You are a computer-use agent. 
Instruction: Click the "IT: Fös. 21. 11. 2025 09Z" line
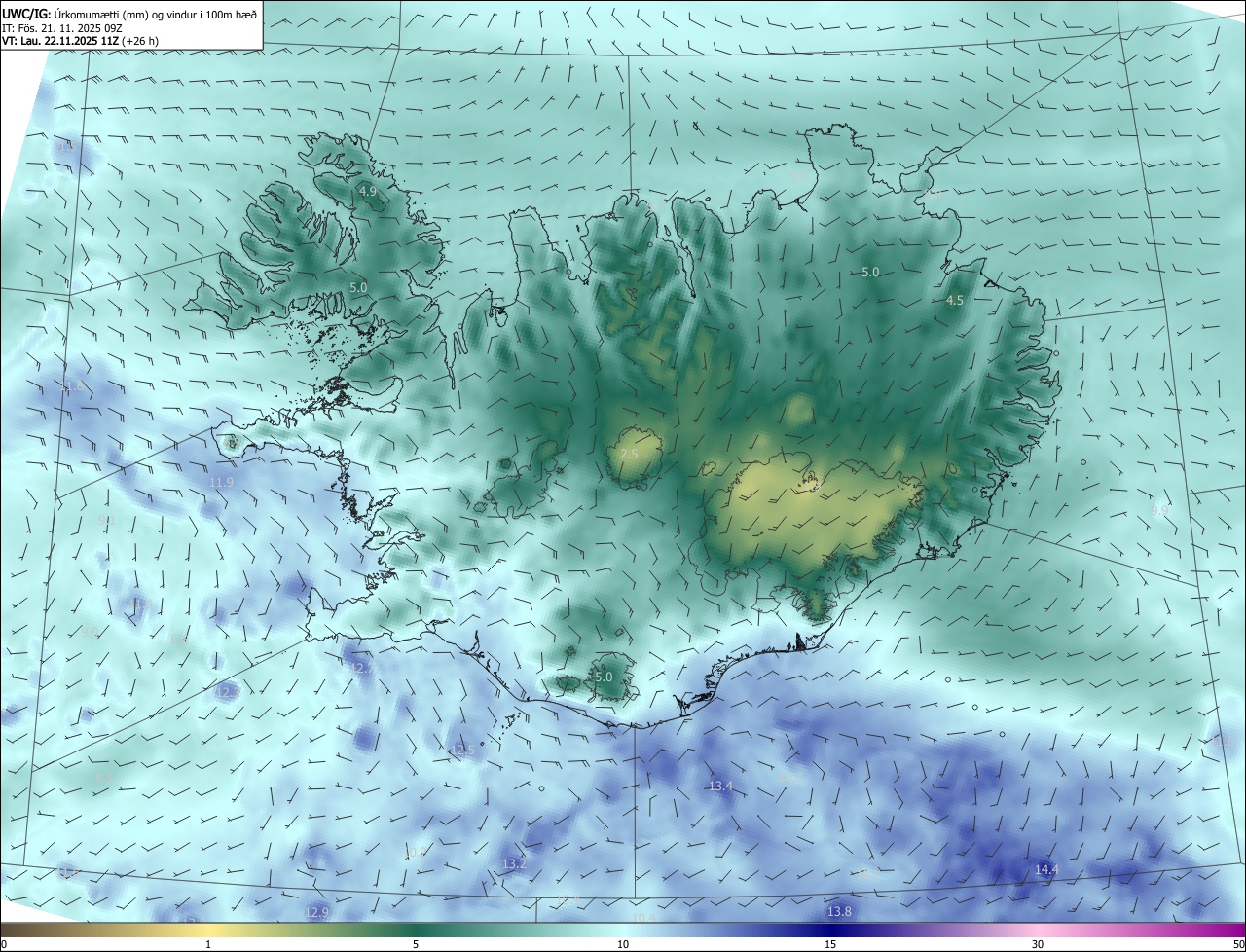(61, 28)
